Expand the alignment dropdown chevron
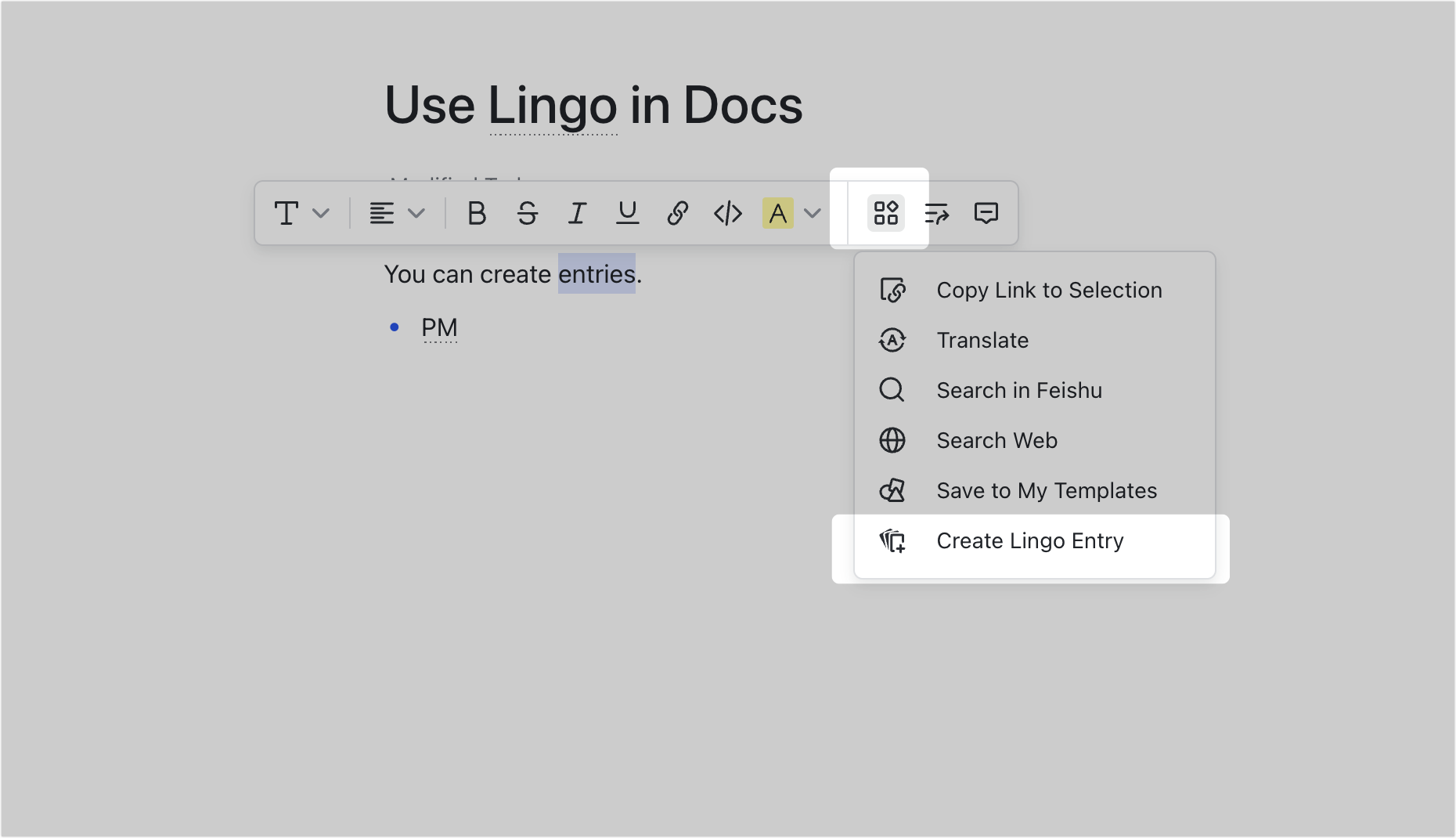 [416, 213]
